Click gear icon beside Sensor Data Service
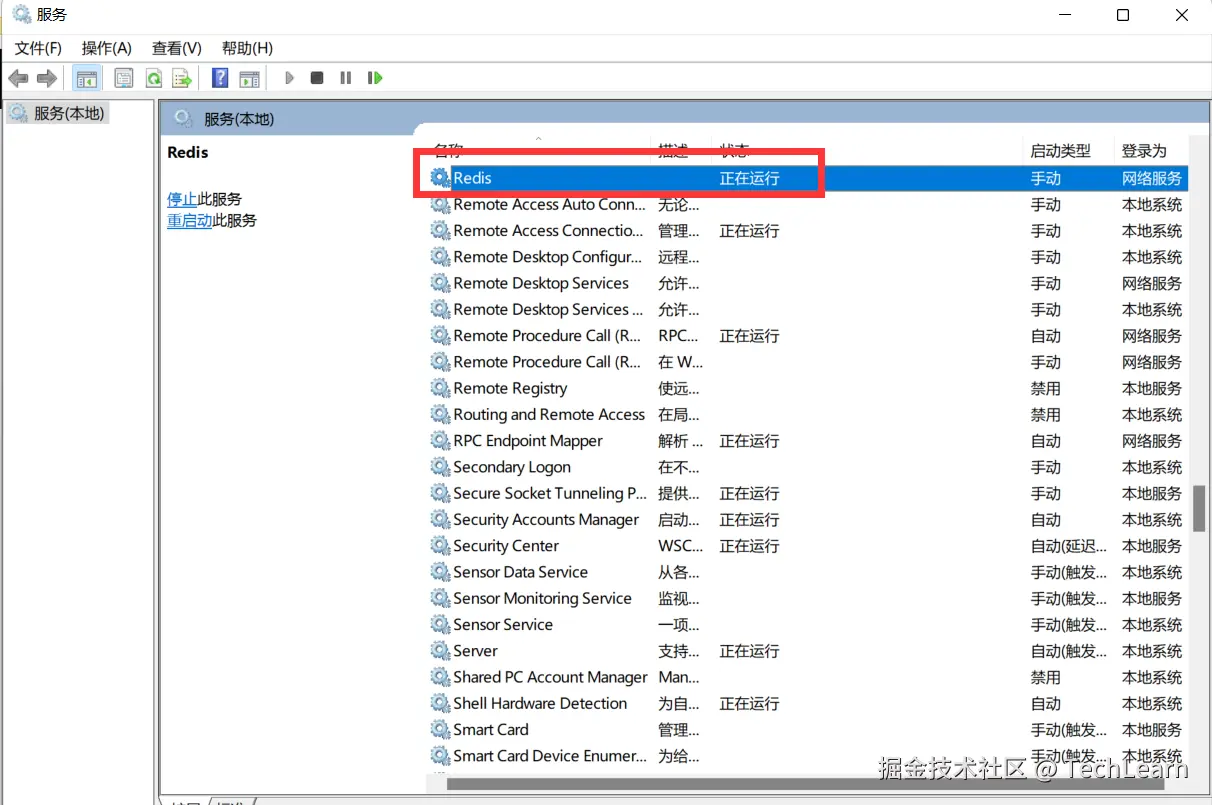The height and width of the screenshot is (805, 1212). [x=440, y=572]
